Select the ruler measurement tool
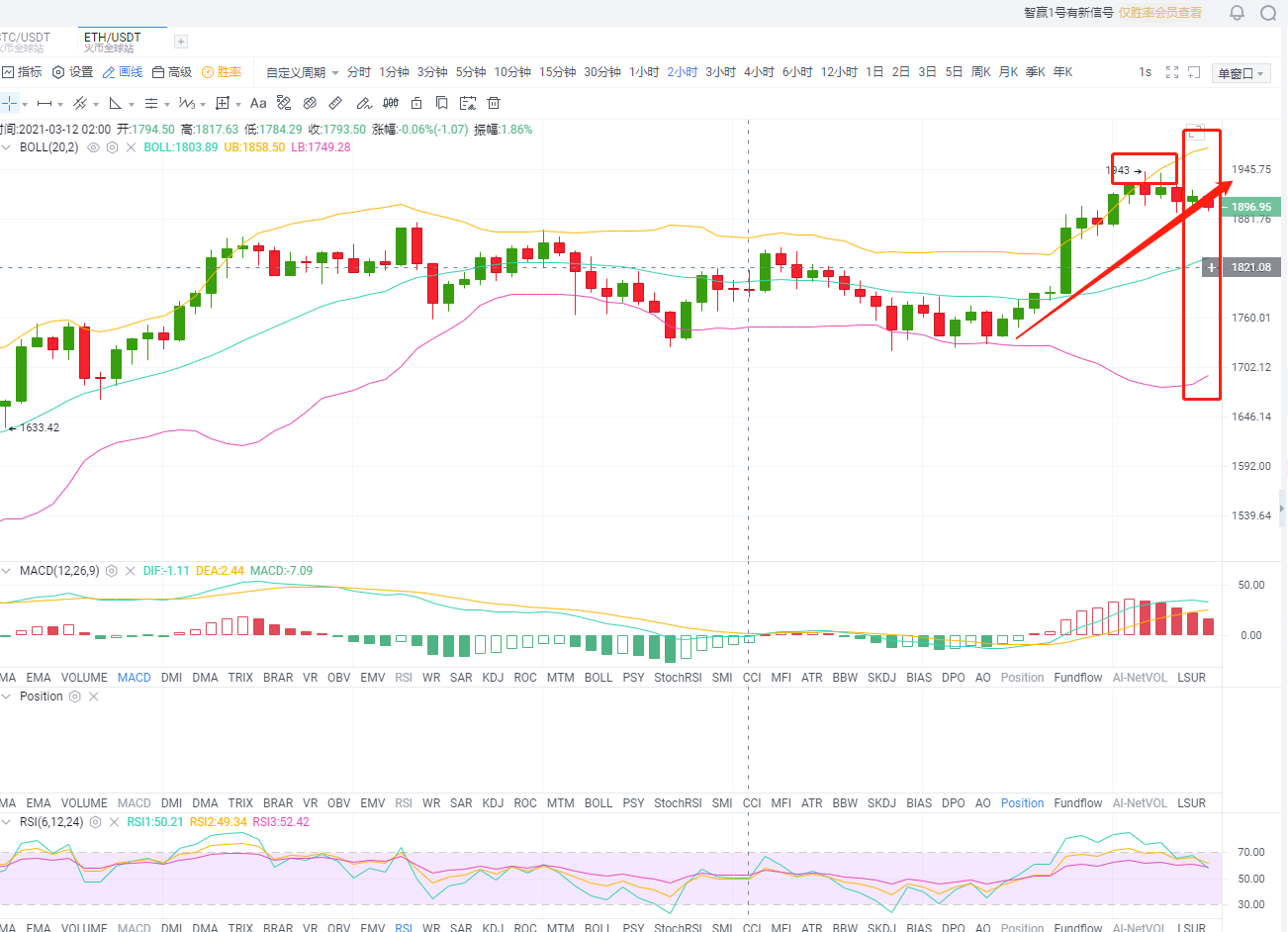 (335, 104)
